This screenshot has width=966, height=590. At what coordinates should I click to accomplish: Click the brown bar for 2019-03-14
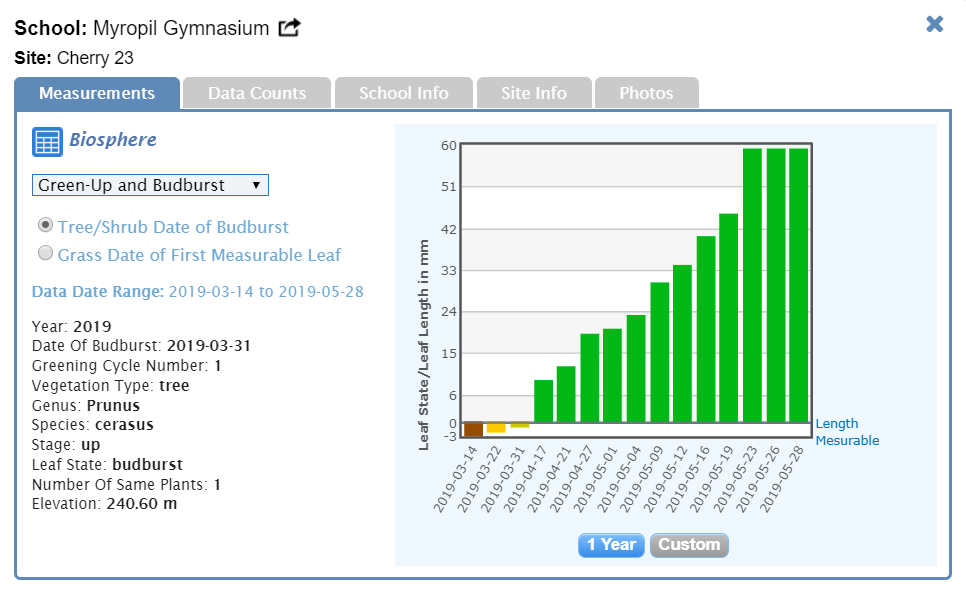click(x=473, y=429)
